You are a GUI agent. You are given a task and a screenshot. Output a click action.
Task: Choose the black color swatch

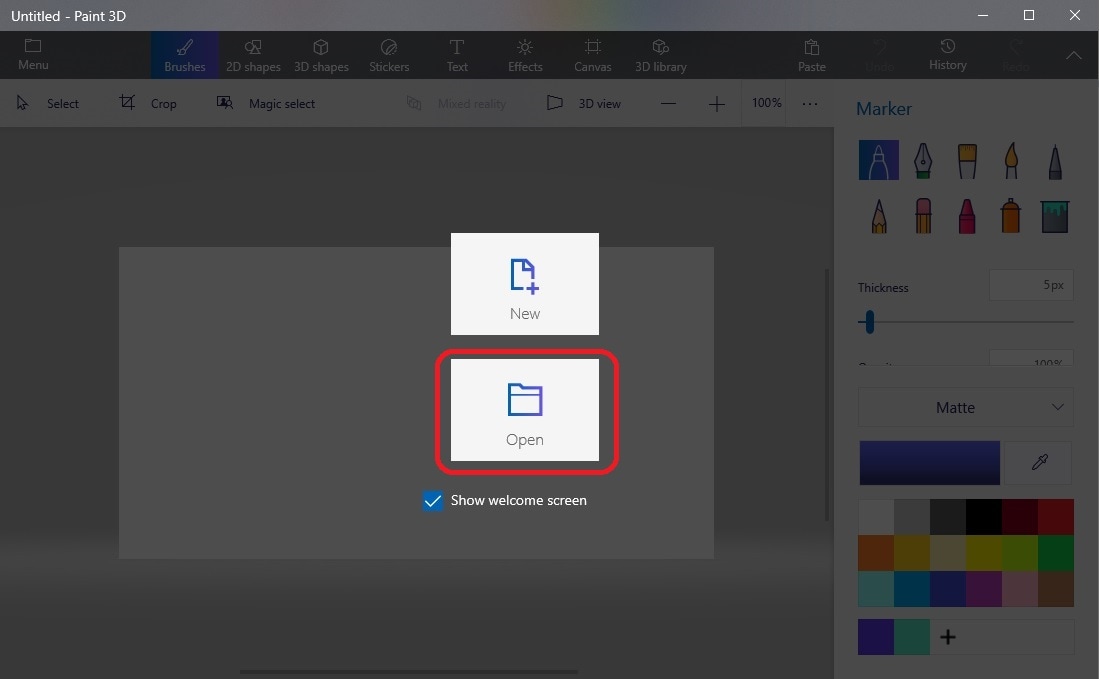click(x=983, y=517)
